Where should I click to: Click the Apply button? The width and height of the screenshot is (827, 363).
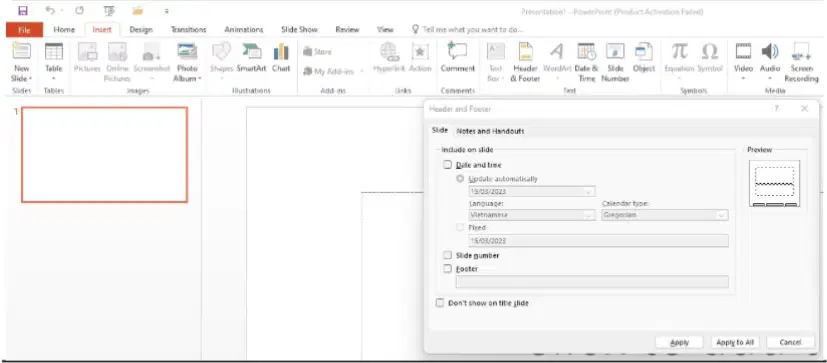point(679,342)
